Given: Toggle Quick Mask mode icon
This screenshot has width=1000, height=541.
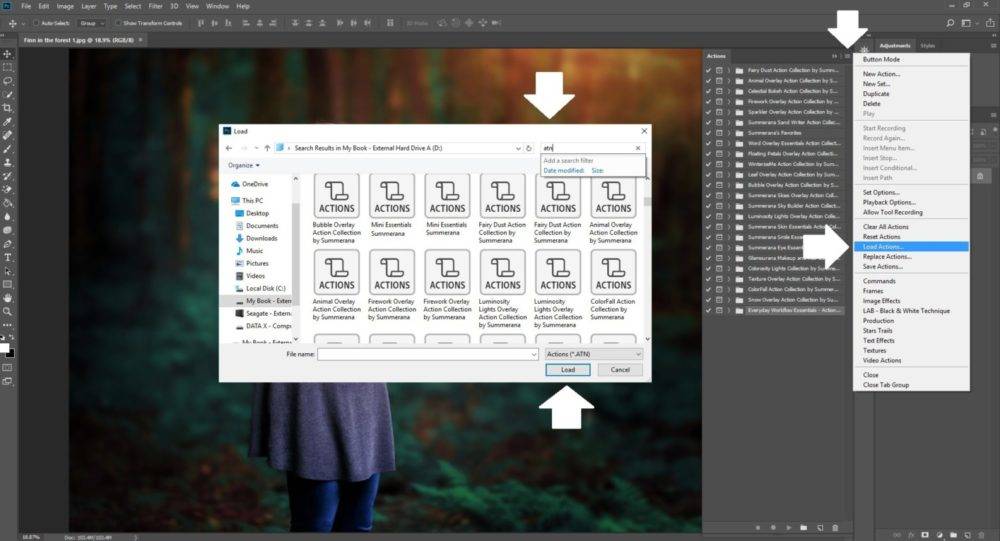Looking at the screenshot, I should (8, 368).
